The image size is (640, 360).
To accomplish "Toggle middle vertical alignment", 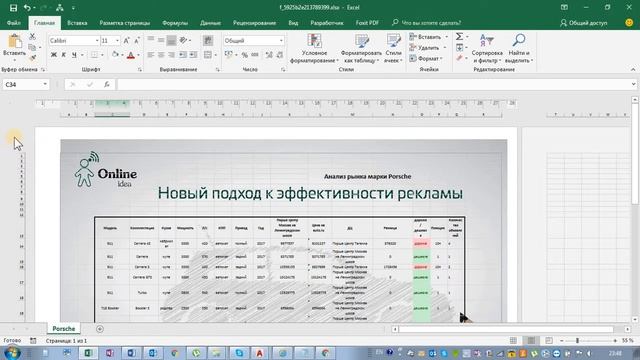I will point(161,40).
